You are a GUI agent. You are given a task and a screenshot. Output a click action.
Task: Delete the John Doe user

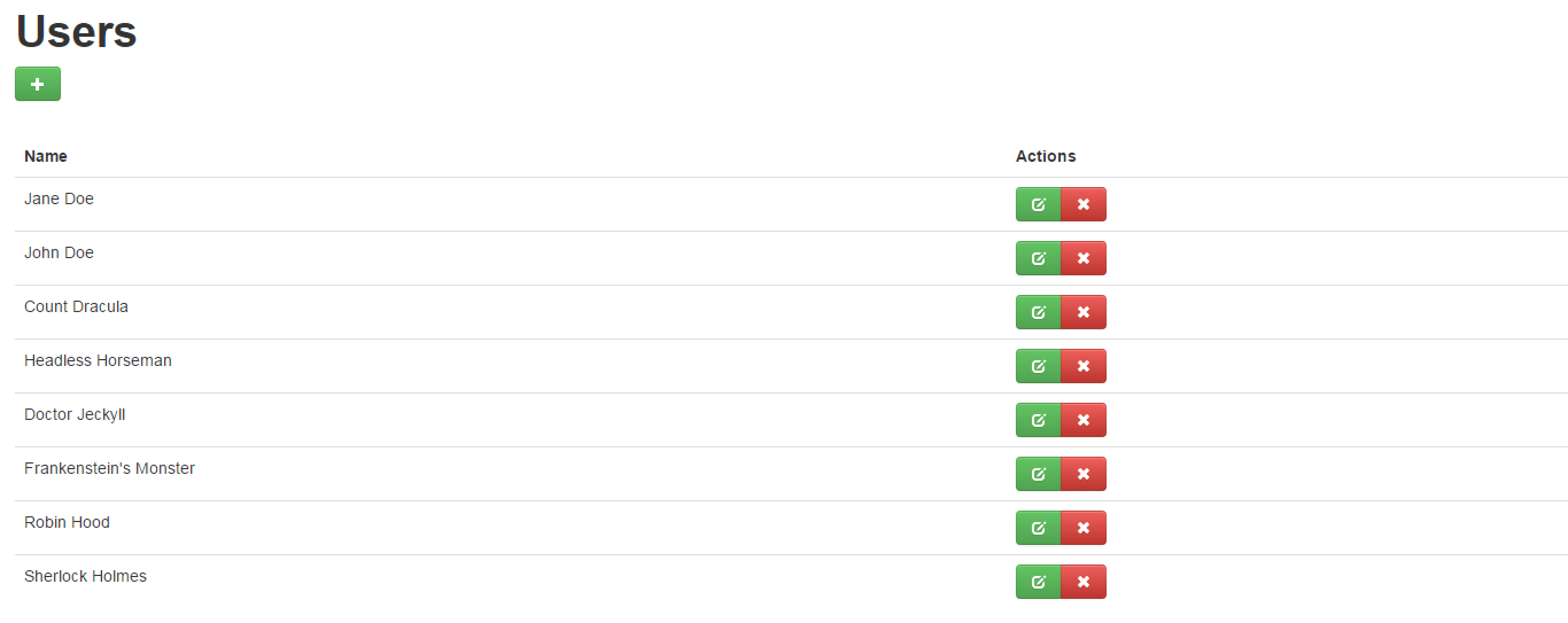click(1084, 259)
